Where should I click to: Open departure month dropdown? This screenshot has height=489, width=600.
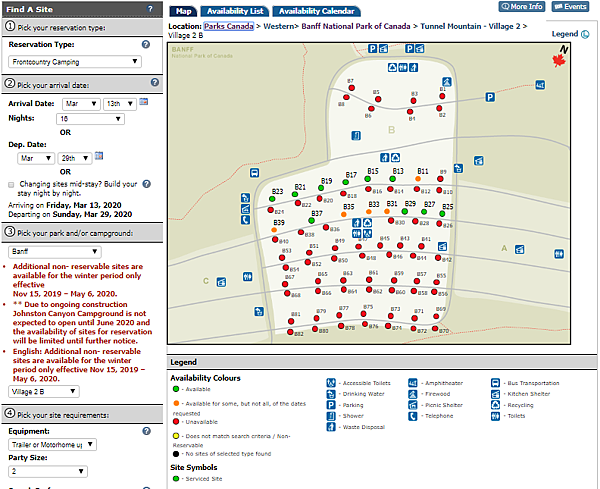tap(35, 158)
